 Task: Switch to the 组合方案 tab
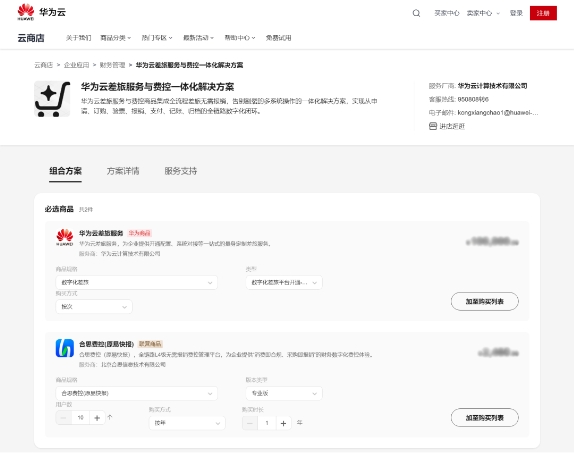(66, 171)
